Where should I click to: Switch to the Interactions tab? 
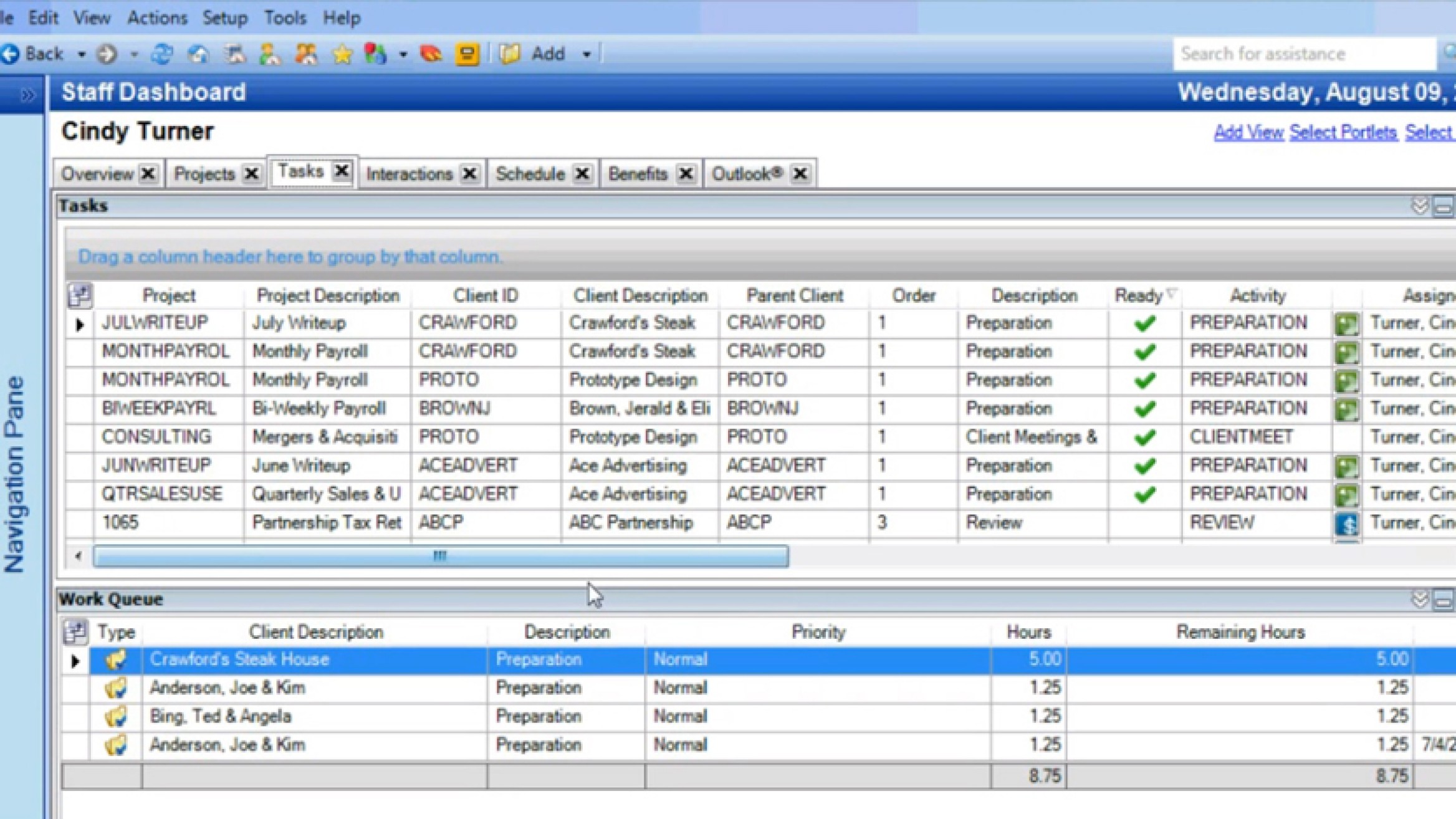coord(411,173)
